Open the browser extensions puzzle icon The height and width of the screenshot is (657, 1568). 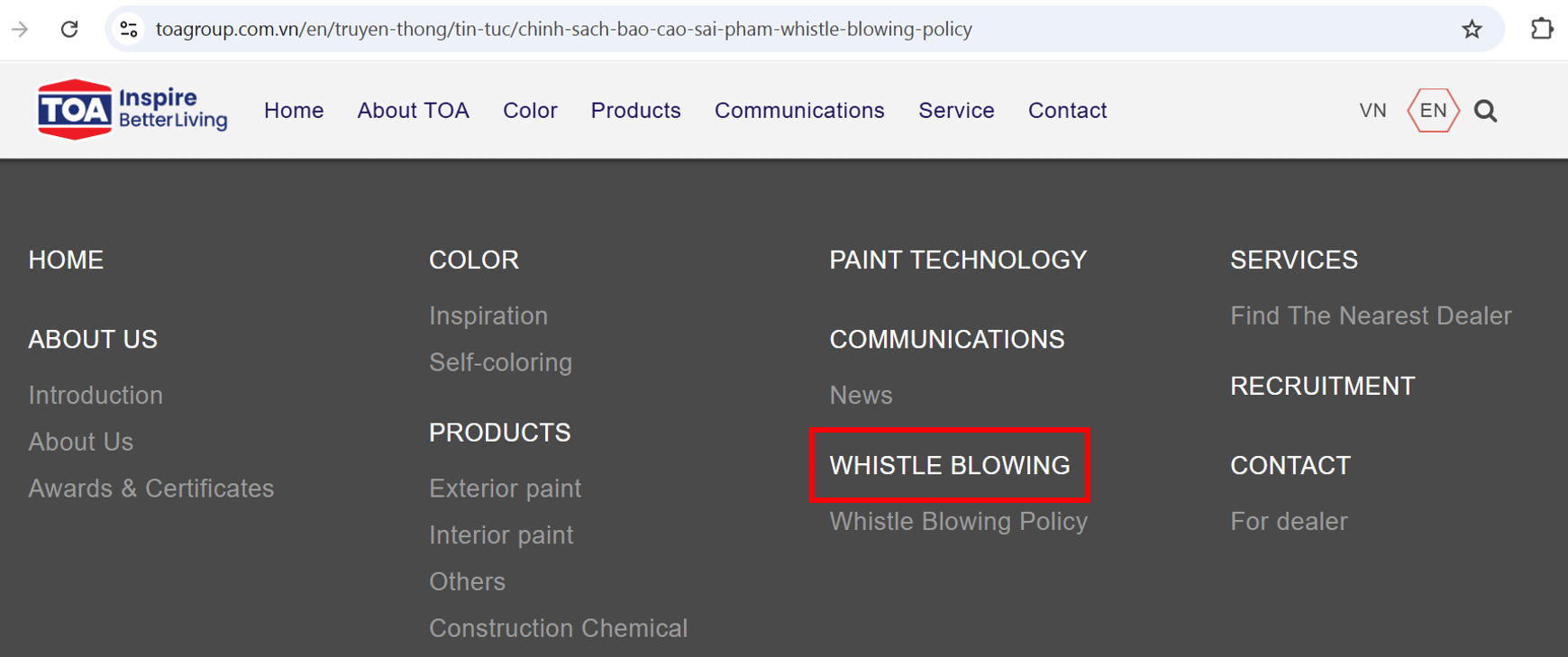(1542, 29)
